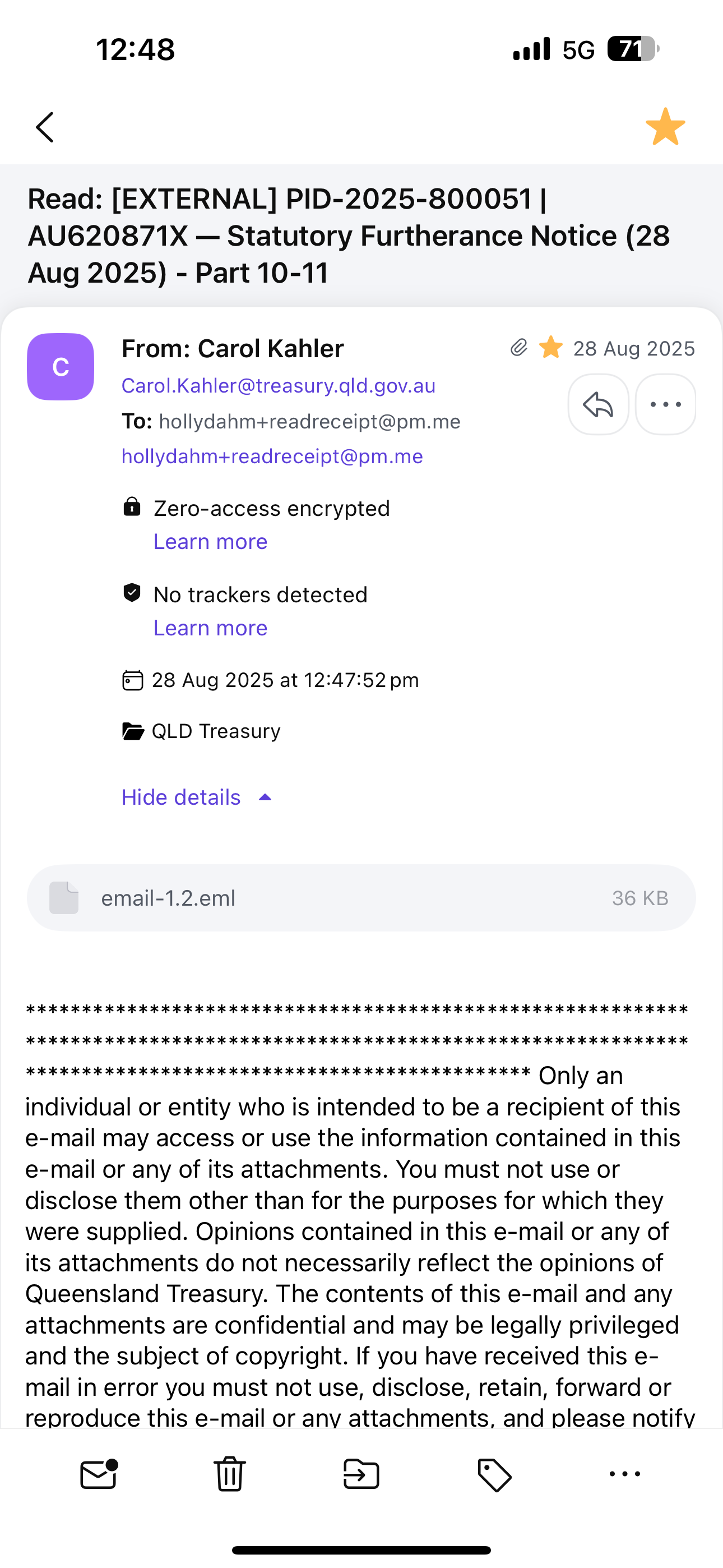The image size is (723, 1568).
Task: Move email using the folder arrow icon
Action: coord(361,1474)
